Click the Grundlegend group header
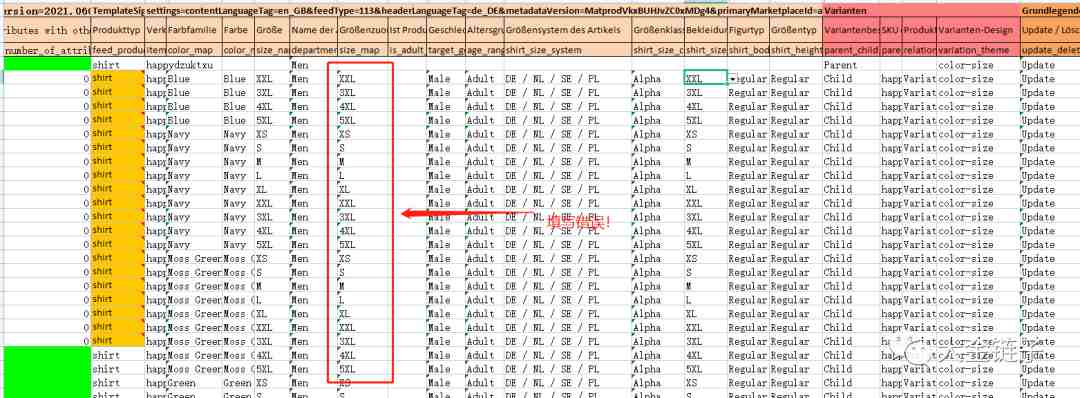 coord(1050,11)
